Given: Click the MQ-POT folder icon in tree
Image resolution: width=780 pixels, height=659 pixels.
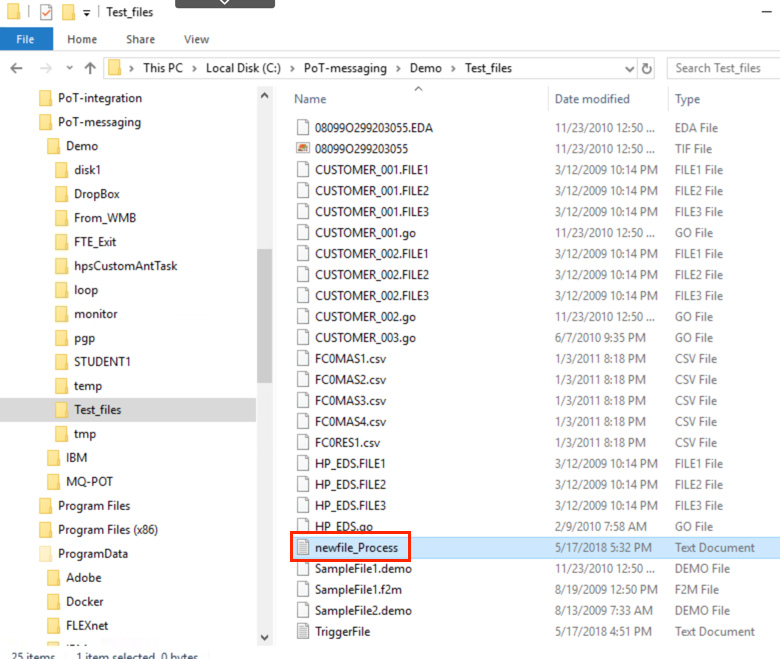Looking at the screenshot, I should tap(54, 481).
